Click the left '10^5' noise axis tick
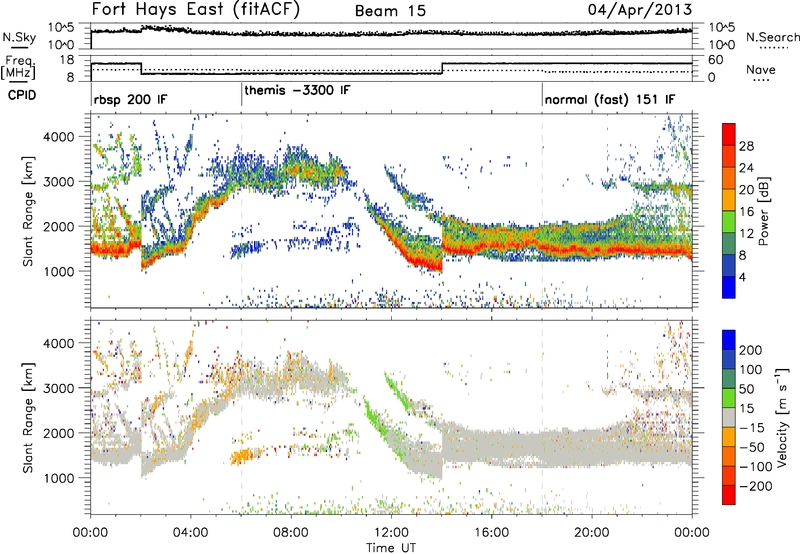This screenshot has height=554, width=800. click(61, 28)
